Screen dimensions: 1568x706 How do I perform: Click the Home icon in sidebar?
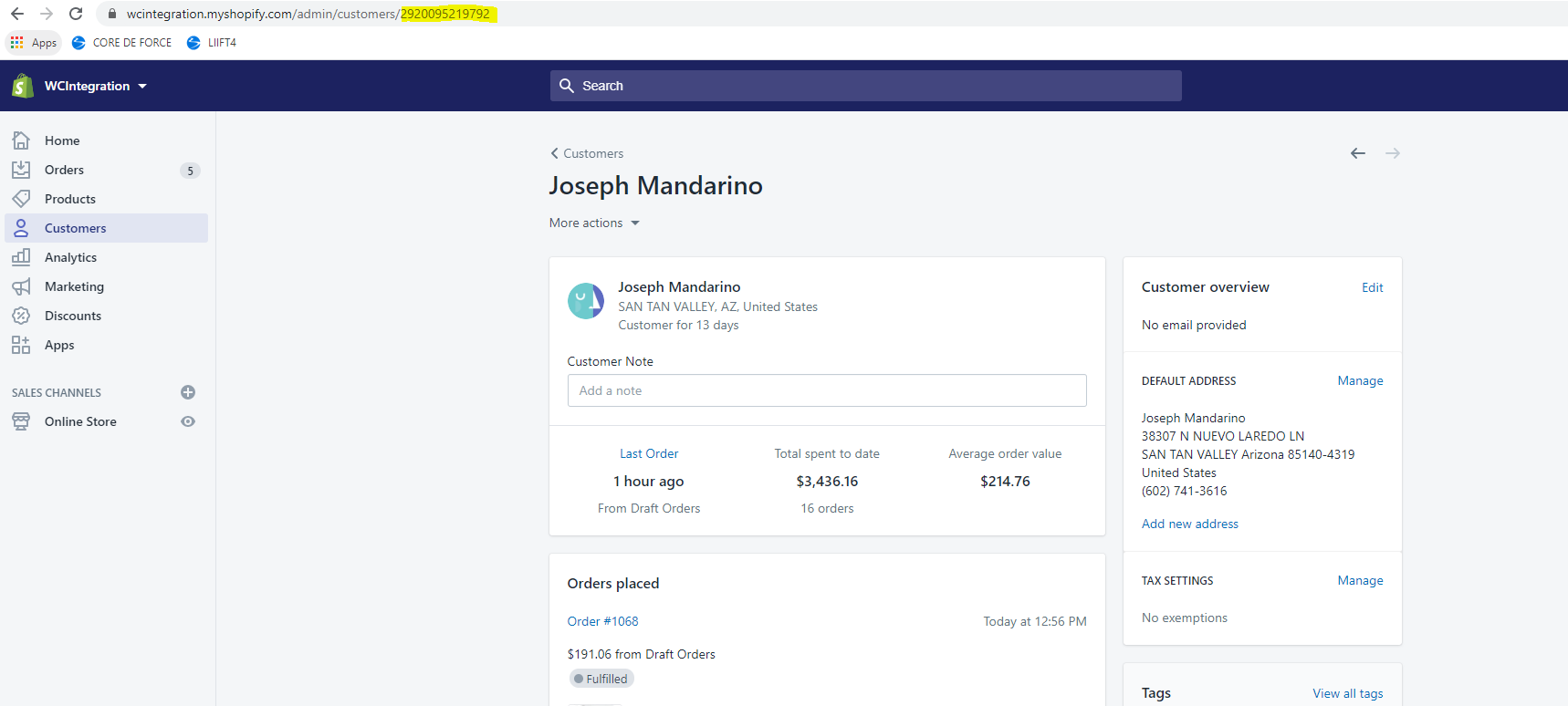[x=21, y=140]
